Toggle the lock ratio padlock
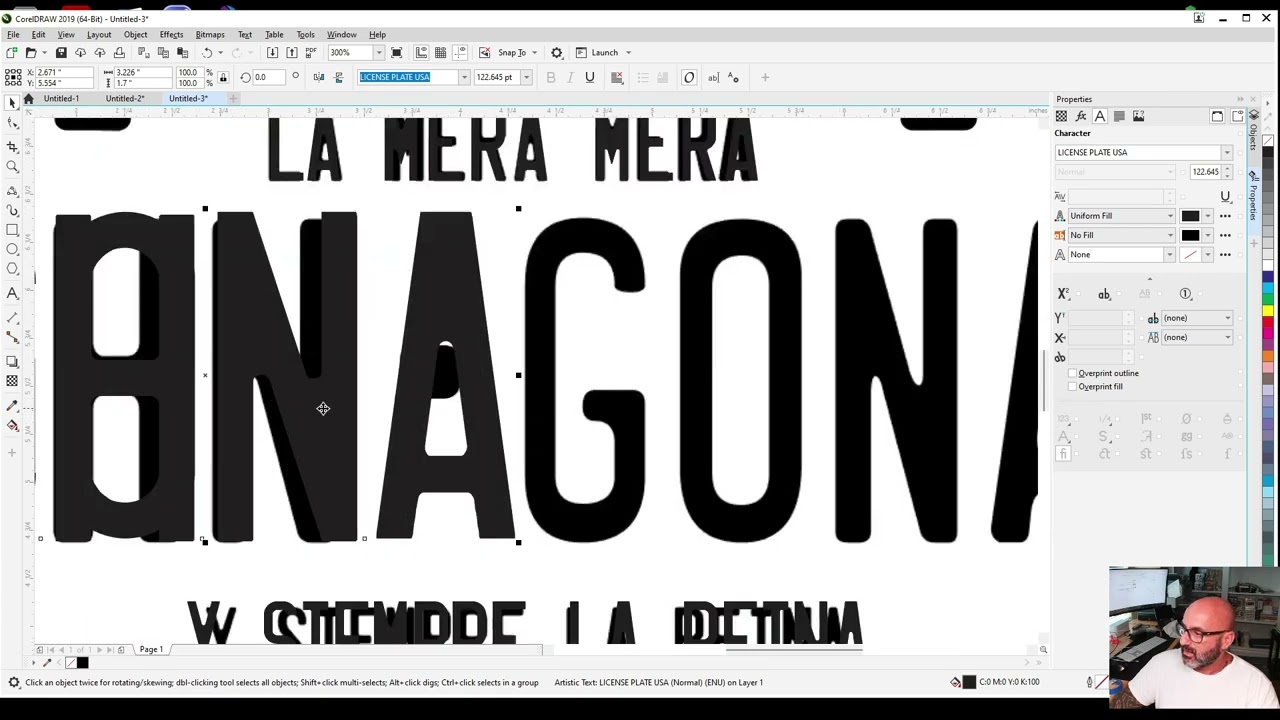 pos(222,77)
